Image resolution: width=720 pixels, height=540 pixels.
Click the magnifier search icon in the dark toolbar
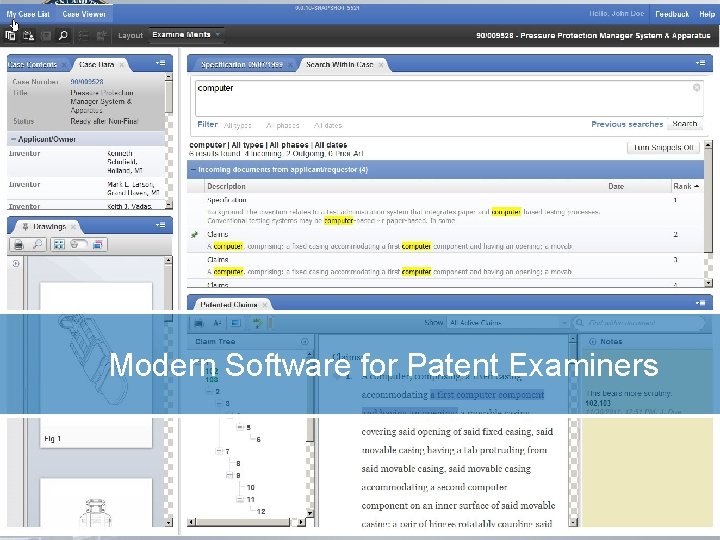click(63, 35)
